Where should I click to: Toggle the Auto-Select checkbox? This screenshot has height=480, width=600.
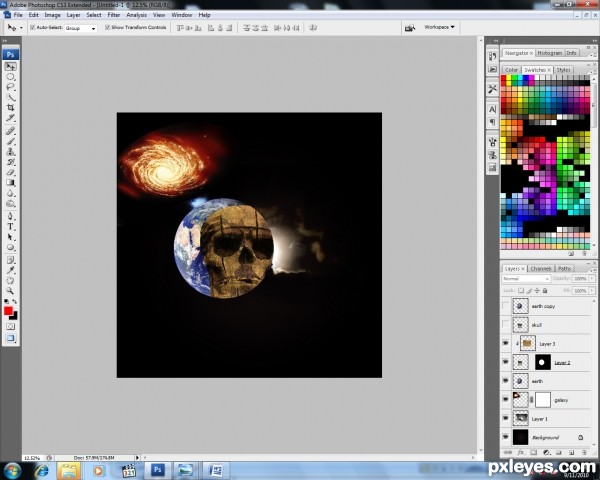pyautogui.click(x=33, y=28)
